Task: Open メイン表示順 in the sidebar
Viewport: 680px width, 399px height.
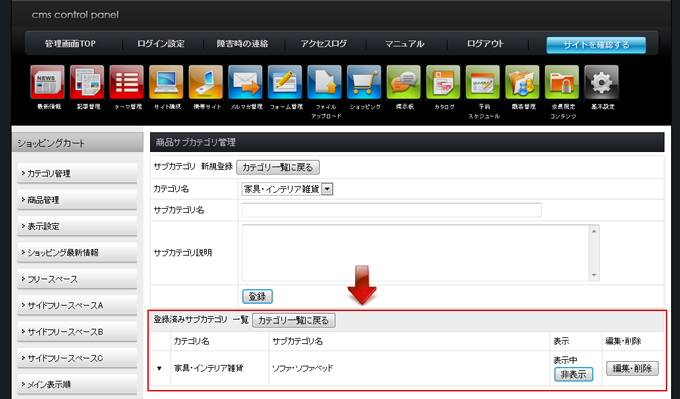Action: pos(77,384)
